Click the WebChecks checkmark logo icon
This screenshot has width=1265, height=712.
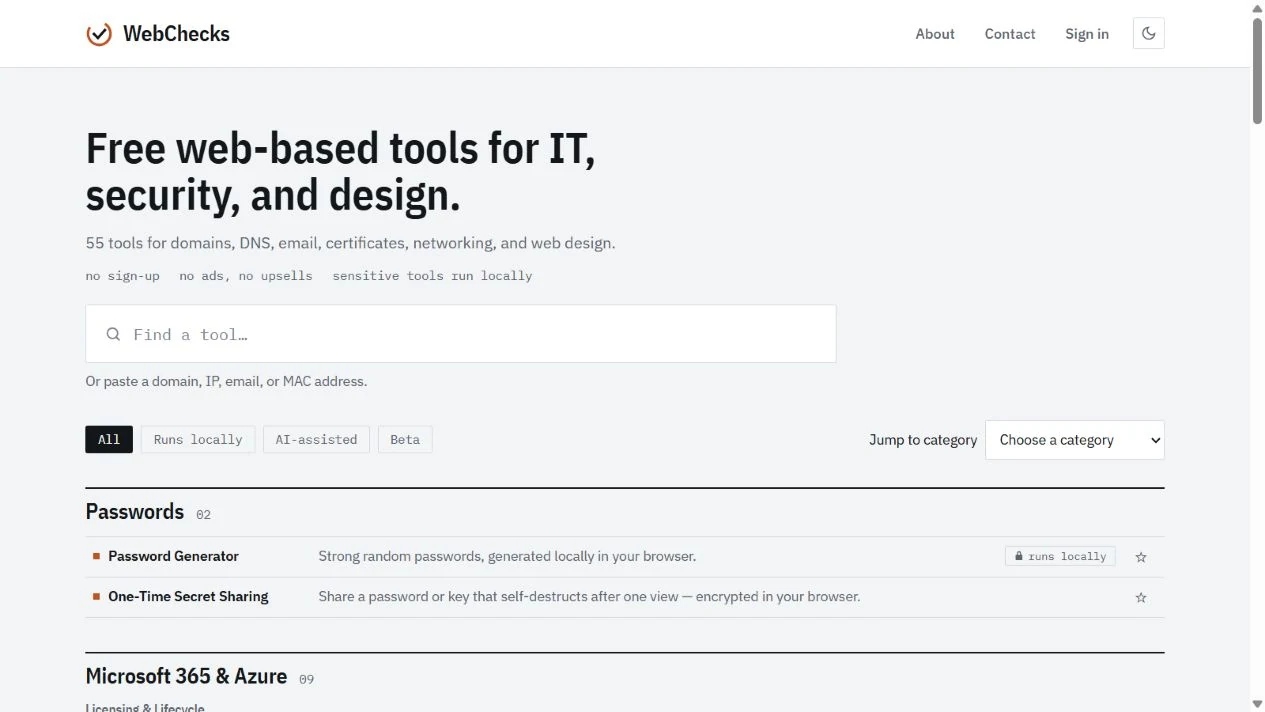[x=99, y=34]
